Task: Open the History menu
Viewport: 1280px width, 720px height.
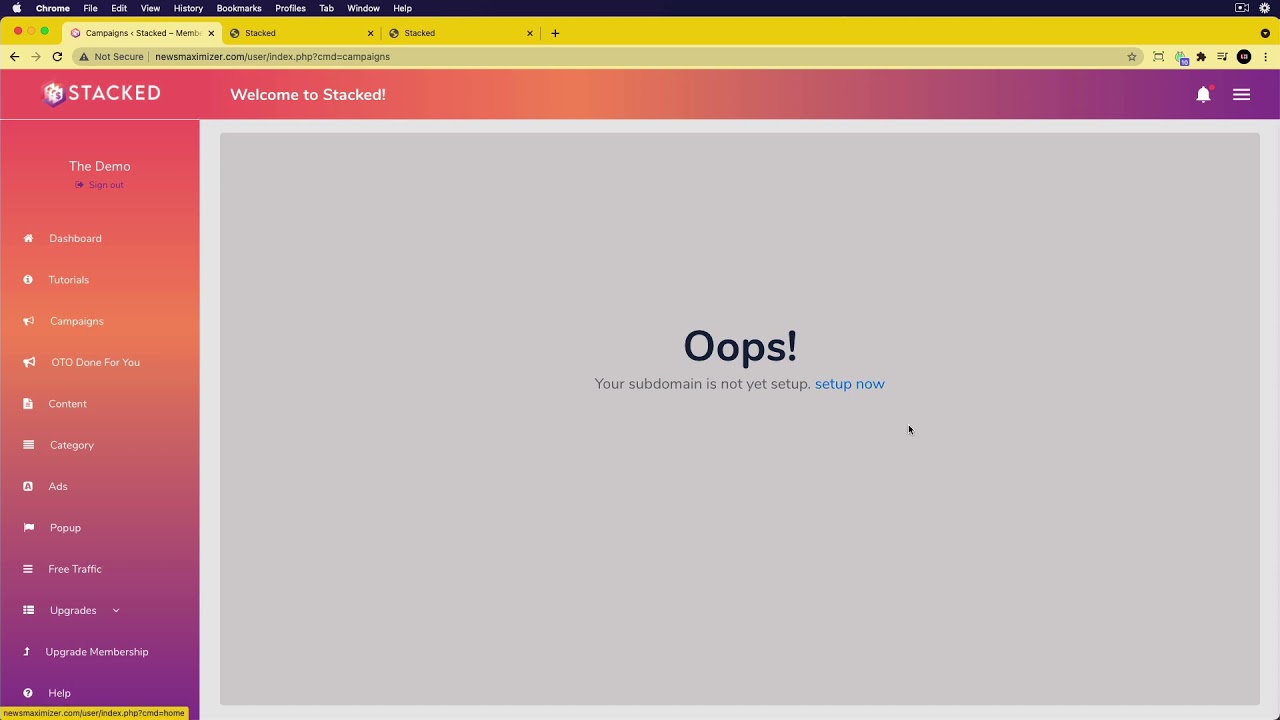Action: pyautogui.click(x=188, y=8)
